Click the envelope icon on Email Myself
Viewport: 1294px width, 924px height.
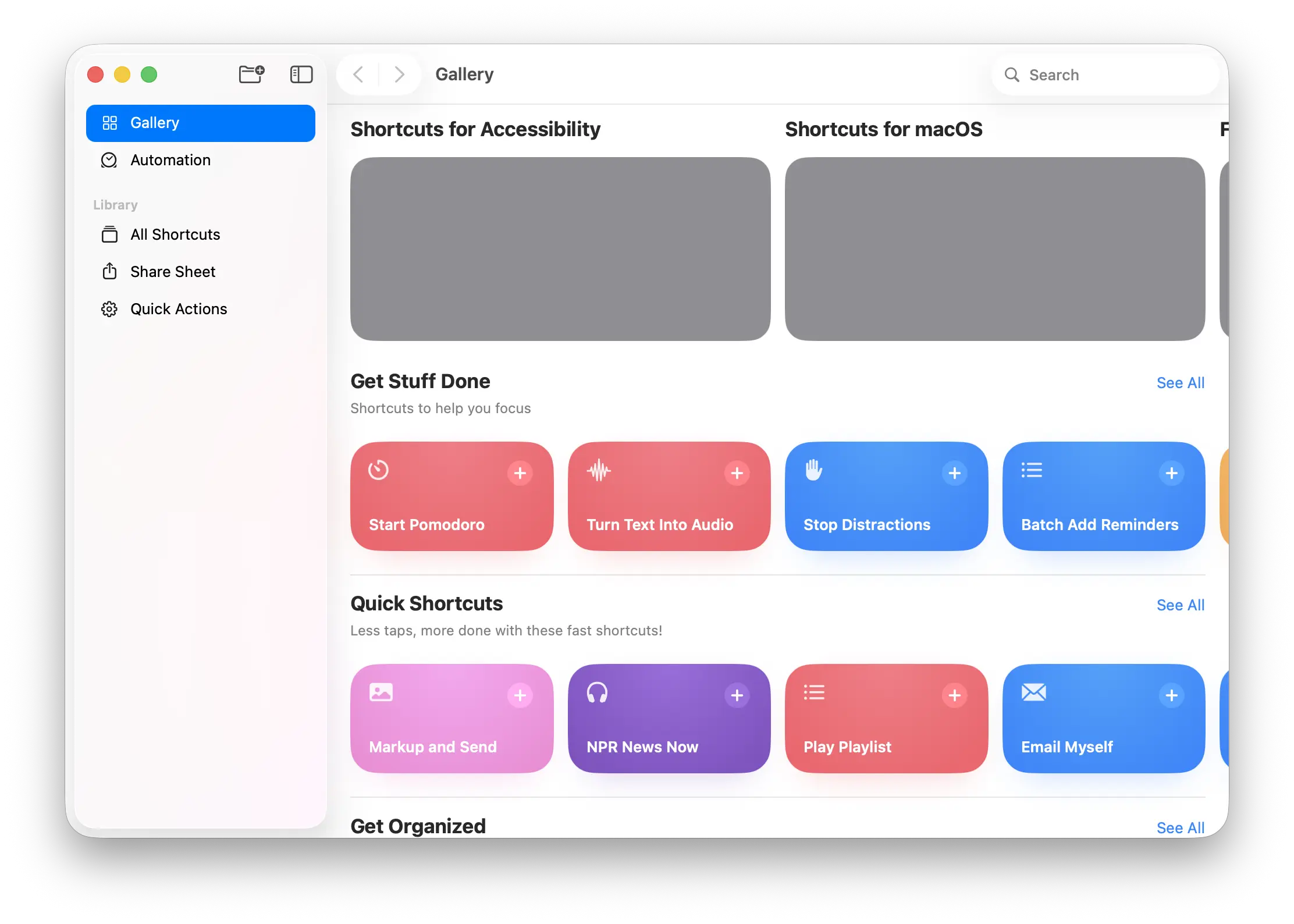(1033, 692)
